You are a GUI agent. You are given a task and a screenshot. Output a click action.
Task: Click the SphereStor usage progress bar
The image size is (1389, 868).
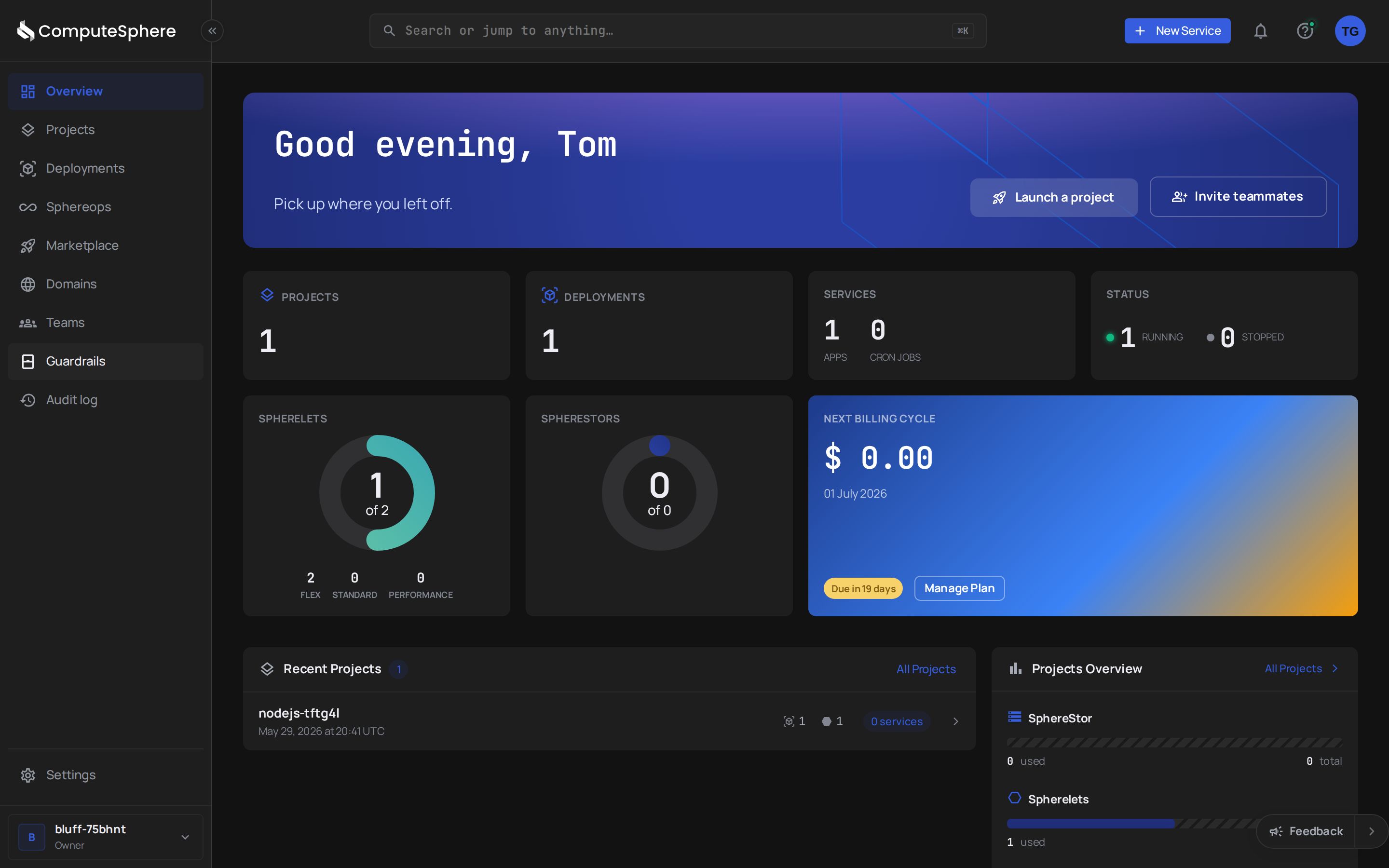1174,742
